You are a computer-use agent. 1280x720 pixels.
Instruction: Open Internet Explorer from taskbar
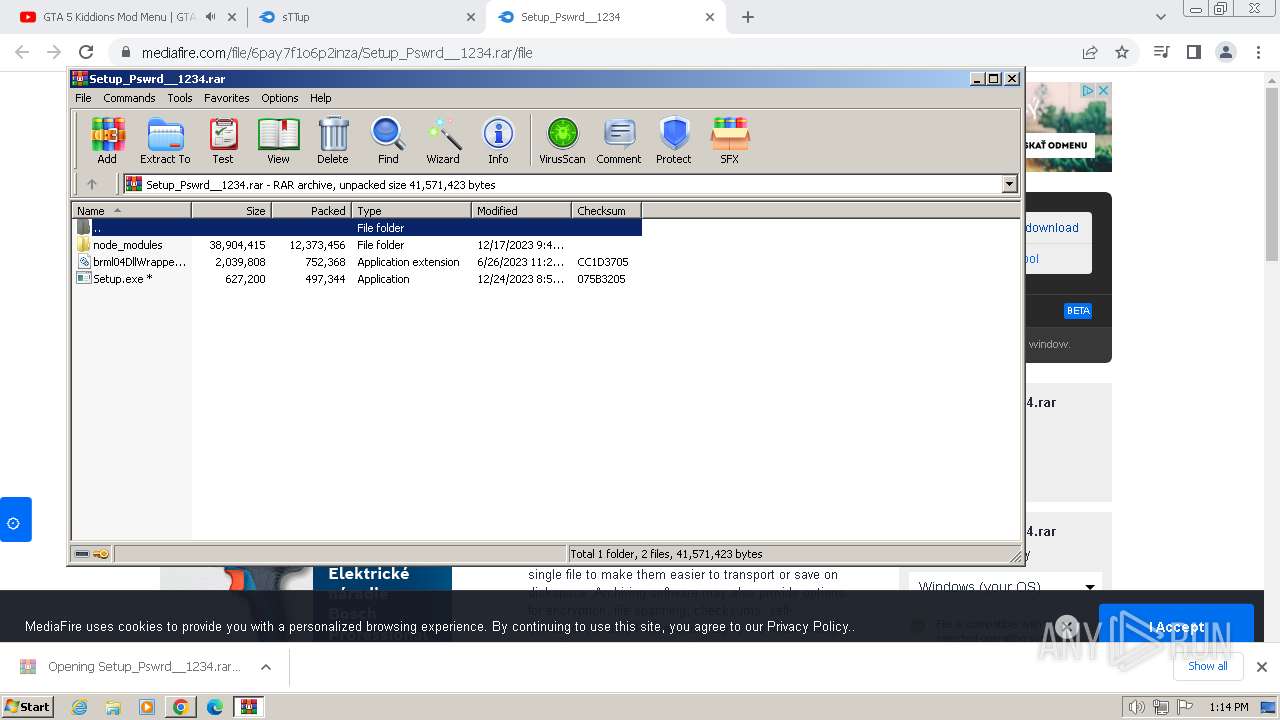point(79,707)
